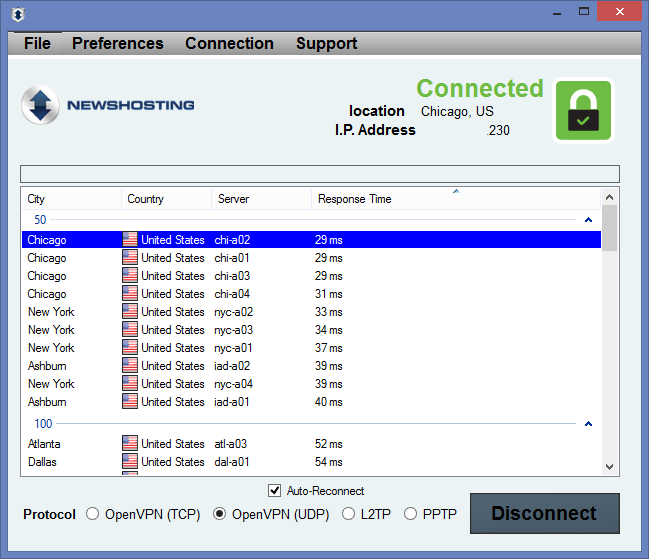Click the US flag in chi-a03 row
This screenshot has height=559, width=649.
pyautogui.click(x=130, y=276)
